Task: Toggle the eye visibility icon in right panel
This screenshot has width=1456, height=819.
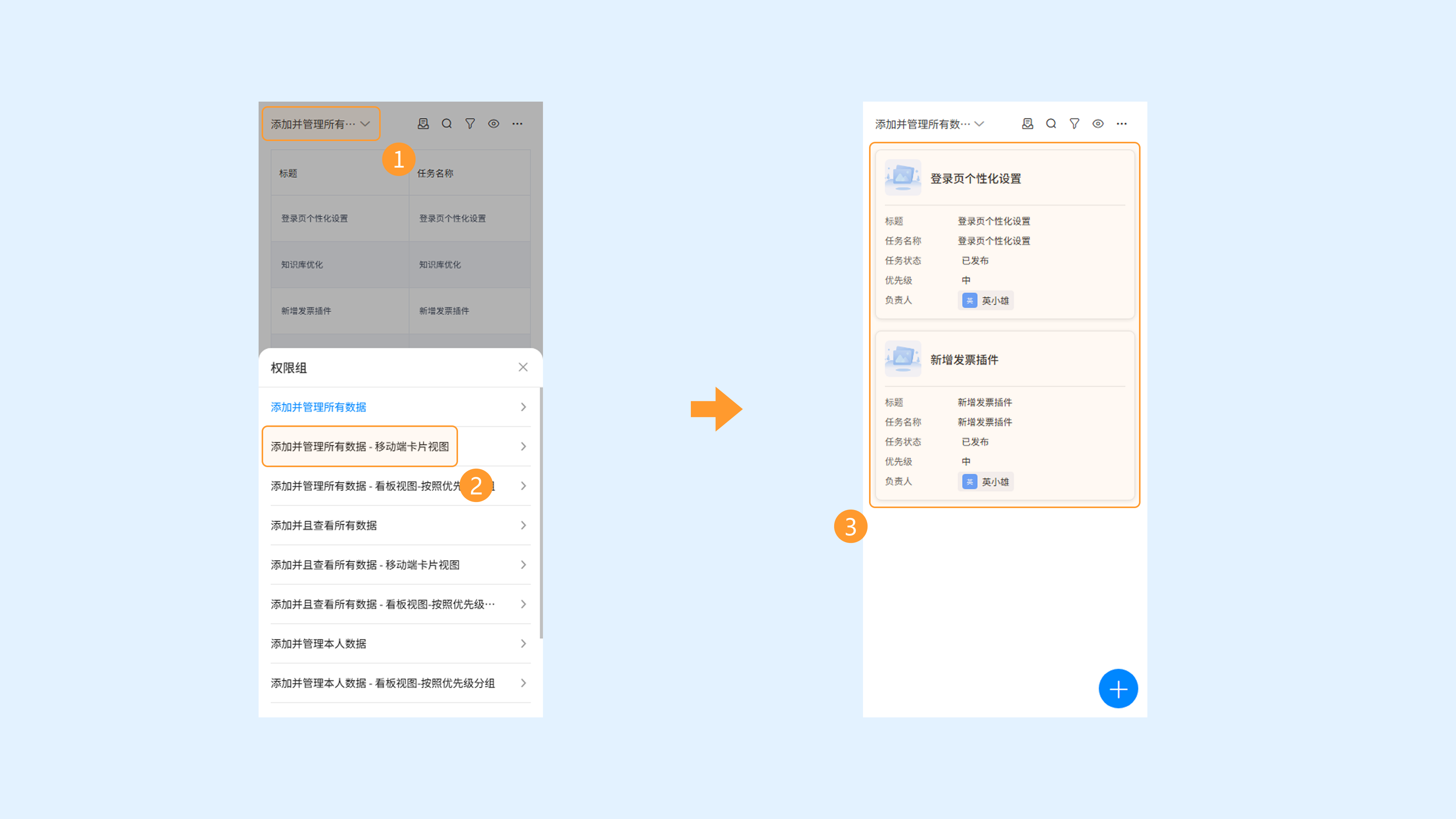Action: 1098,124
